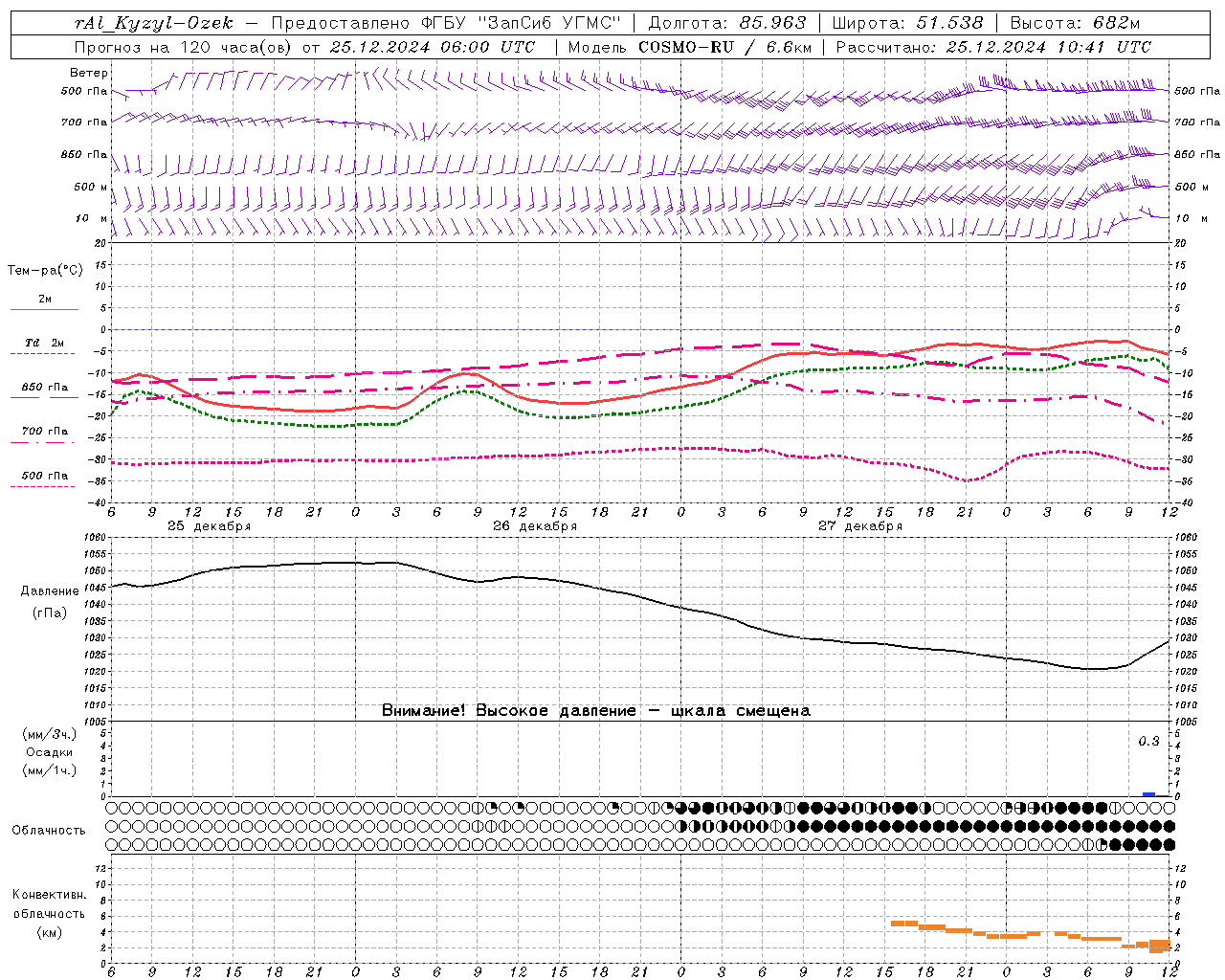Click the Облачность cloud cover label
This screenshot has height=980, width=1225.
pyautogui.click(x=49, y=831)
